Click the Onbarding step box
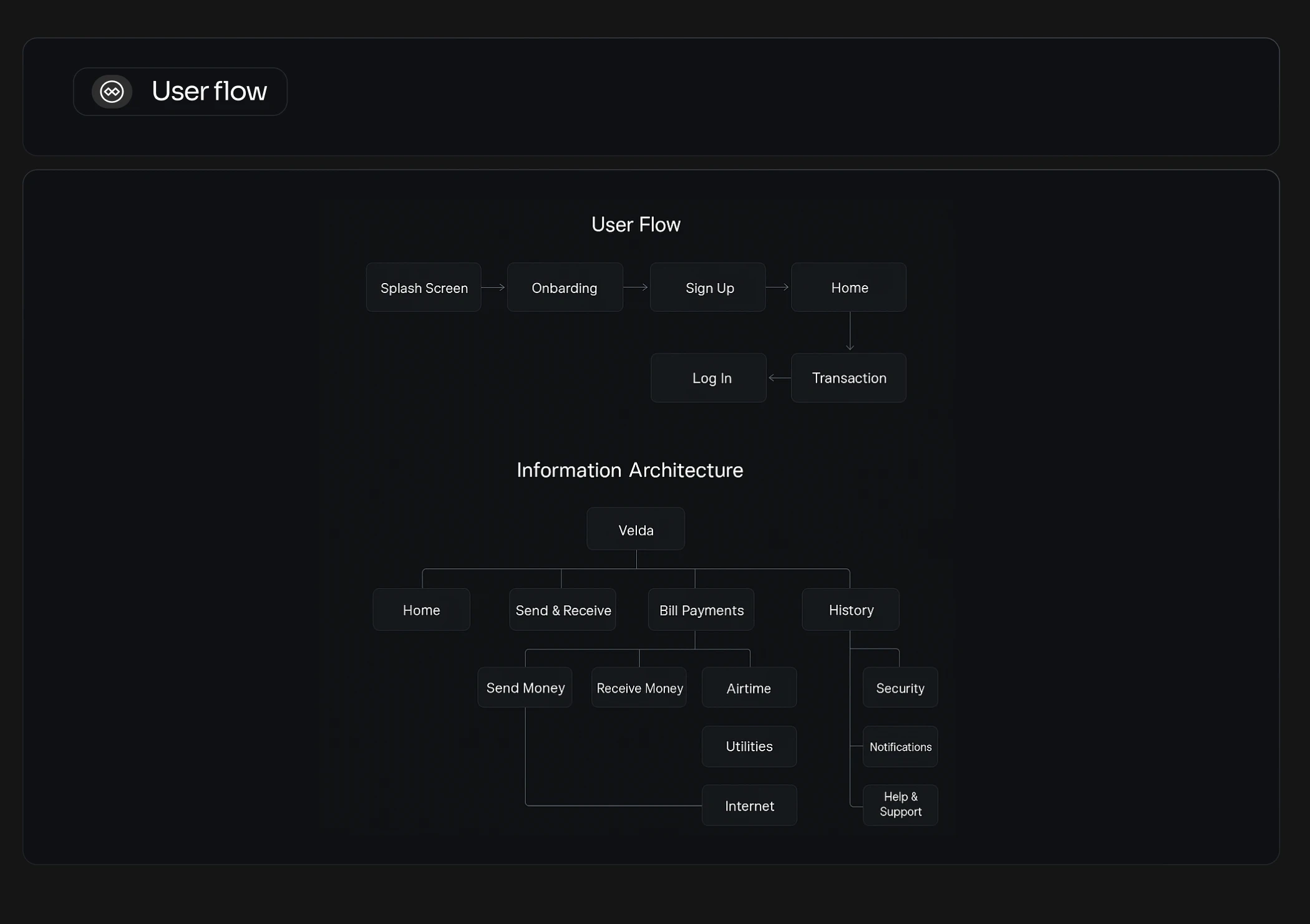Screen dimensions: 1310x924 [x=565, y=287]
